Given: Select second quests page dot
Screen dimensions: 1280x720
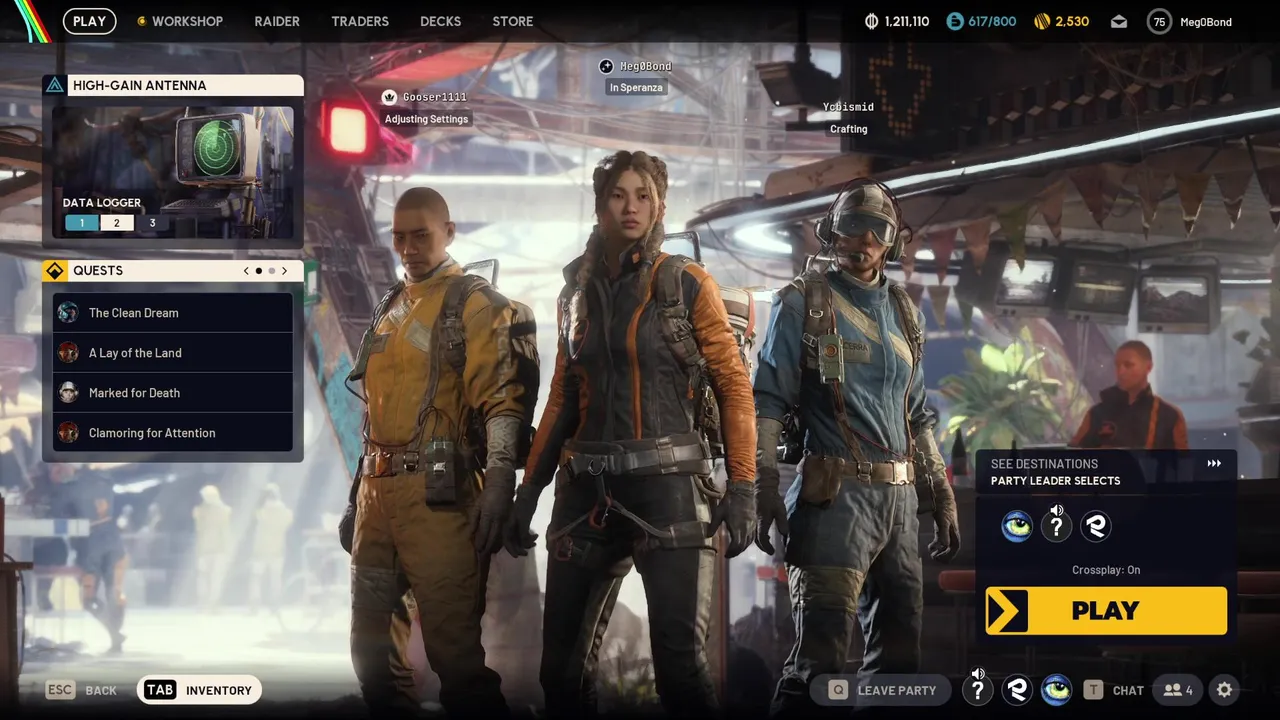Looking at the screenshot, I should click(x=271, y=271).
